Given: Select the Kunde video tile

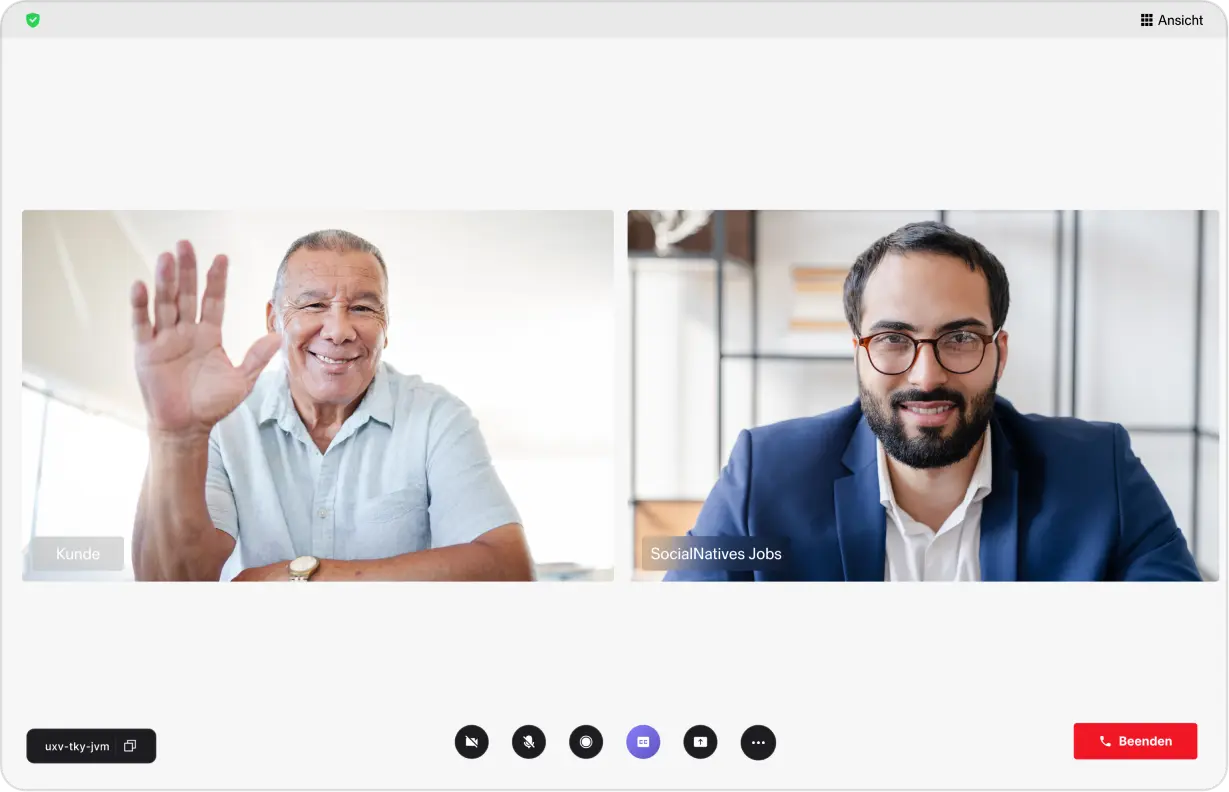Looking at the screenshot, I should tap(318, 395).
